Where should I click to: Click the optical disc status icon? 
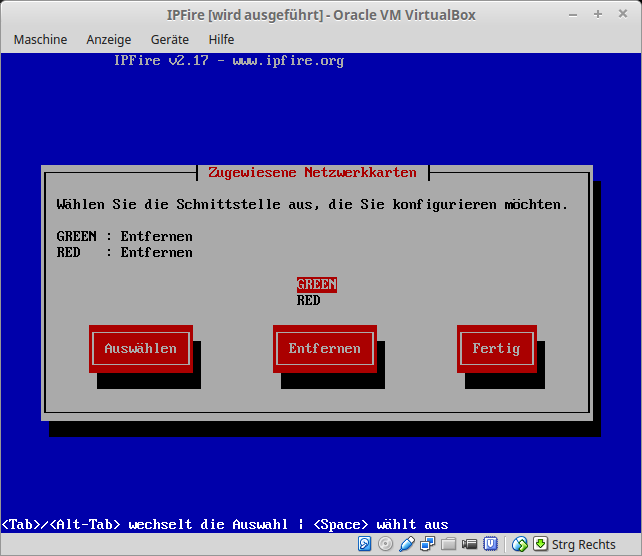coord(385,544)
